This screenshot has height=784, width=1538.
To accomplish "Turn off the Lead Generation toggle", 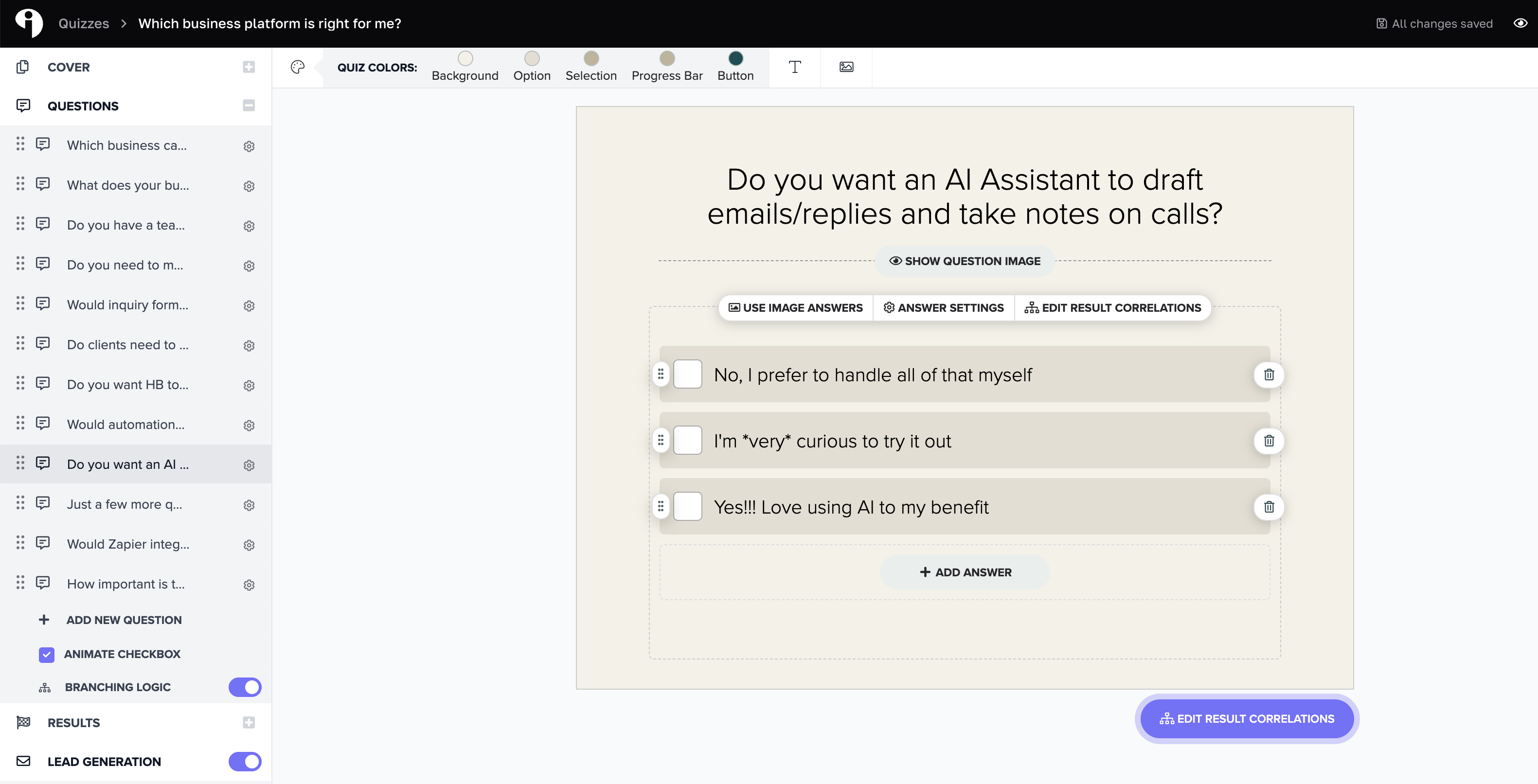I will [x=245, y=761].
